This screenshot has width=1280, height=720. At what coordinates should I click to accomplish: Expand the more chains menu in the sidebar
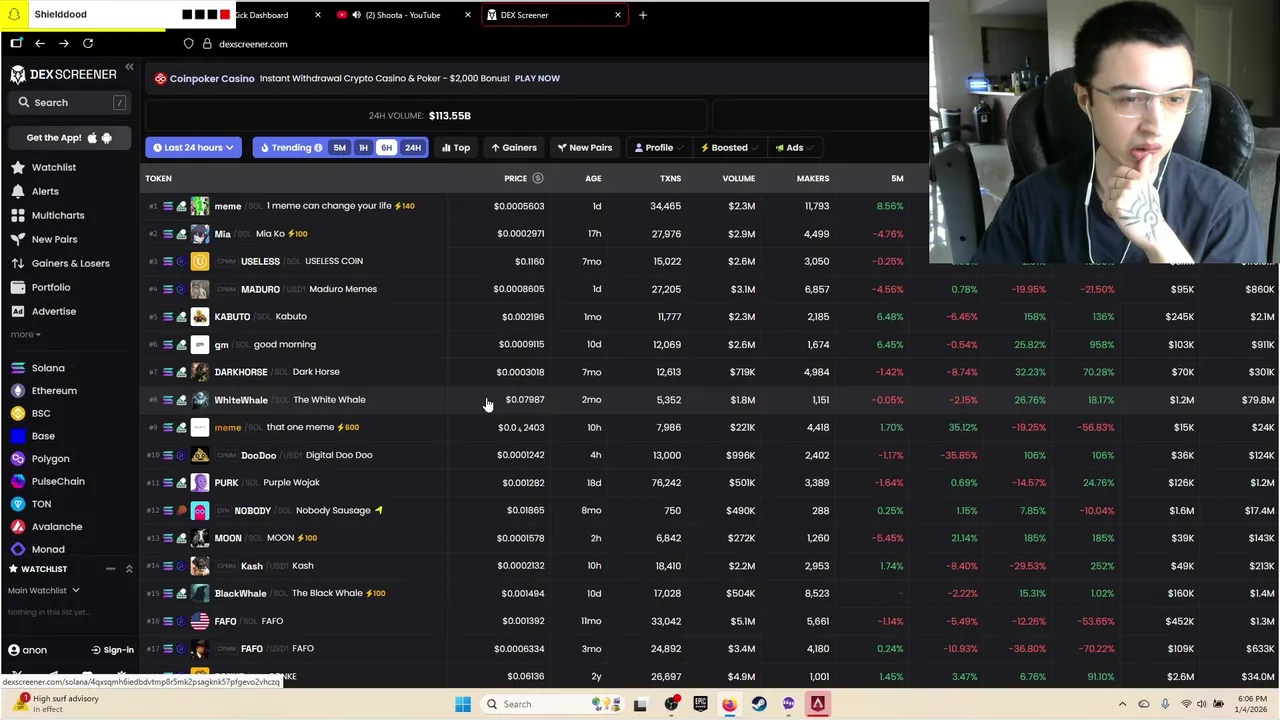pos(25,334)
